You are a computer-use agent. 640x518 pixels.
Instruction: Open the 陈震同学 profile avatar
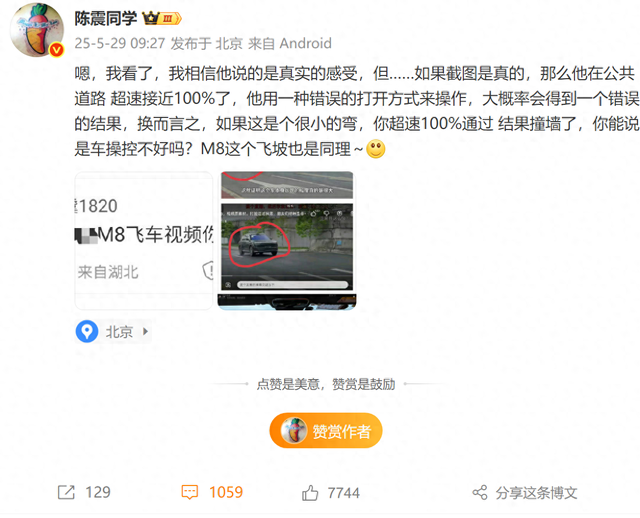click(x=37, y=29)
